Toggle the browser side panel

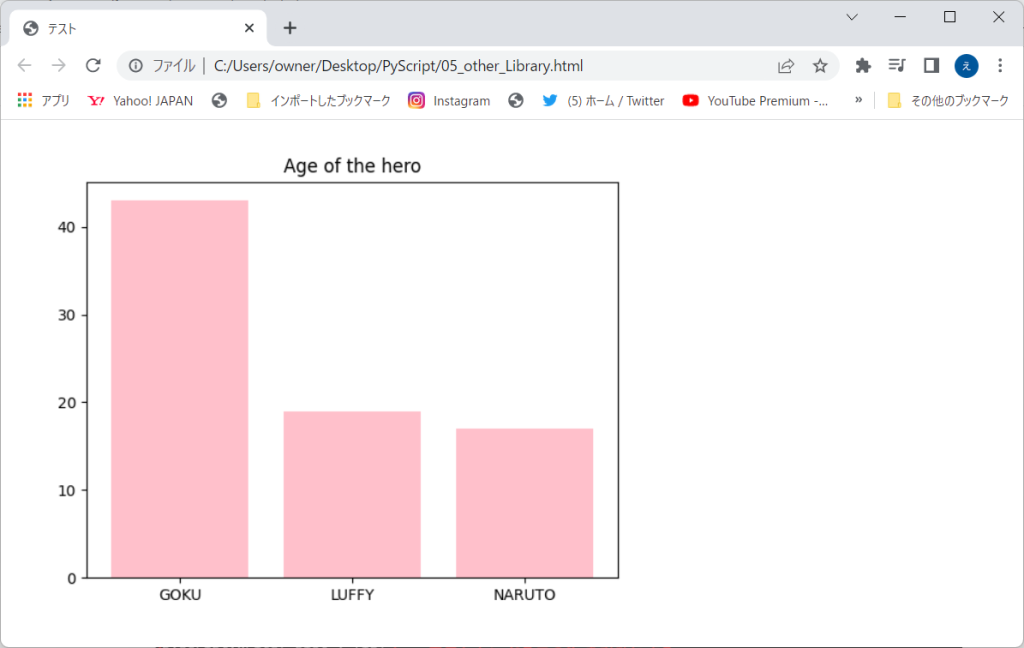931,66
